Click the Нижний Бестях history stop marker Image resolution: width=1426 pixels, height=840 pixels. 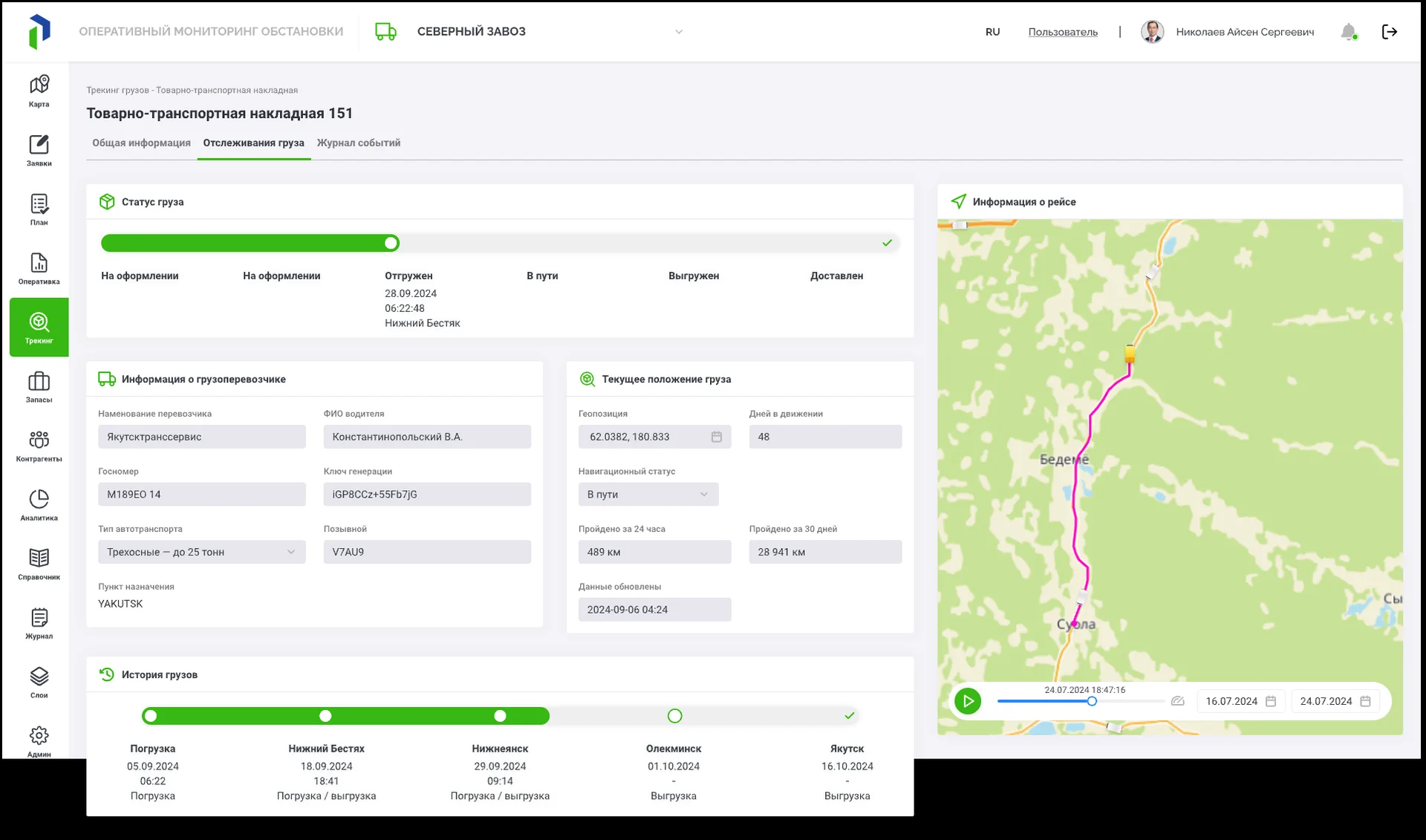(x=325, y=716)
